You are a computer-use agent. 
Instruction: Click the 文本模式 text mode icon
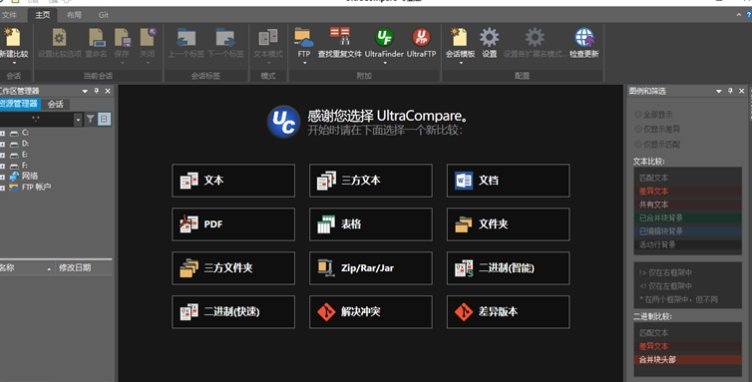[x=268, y=37]
